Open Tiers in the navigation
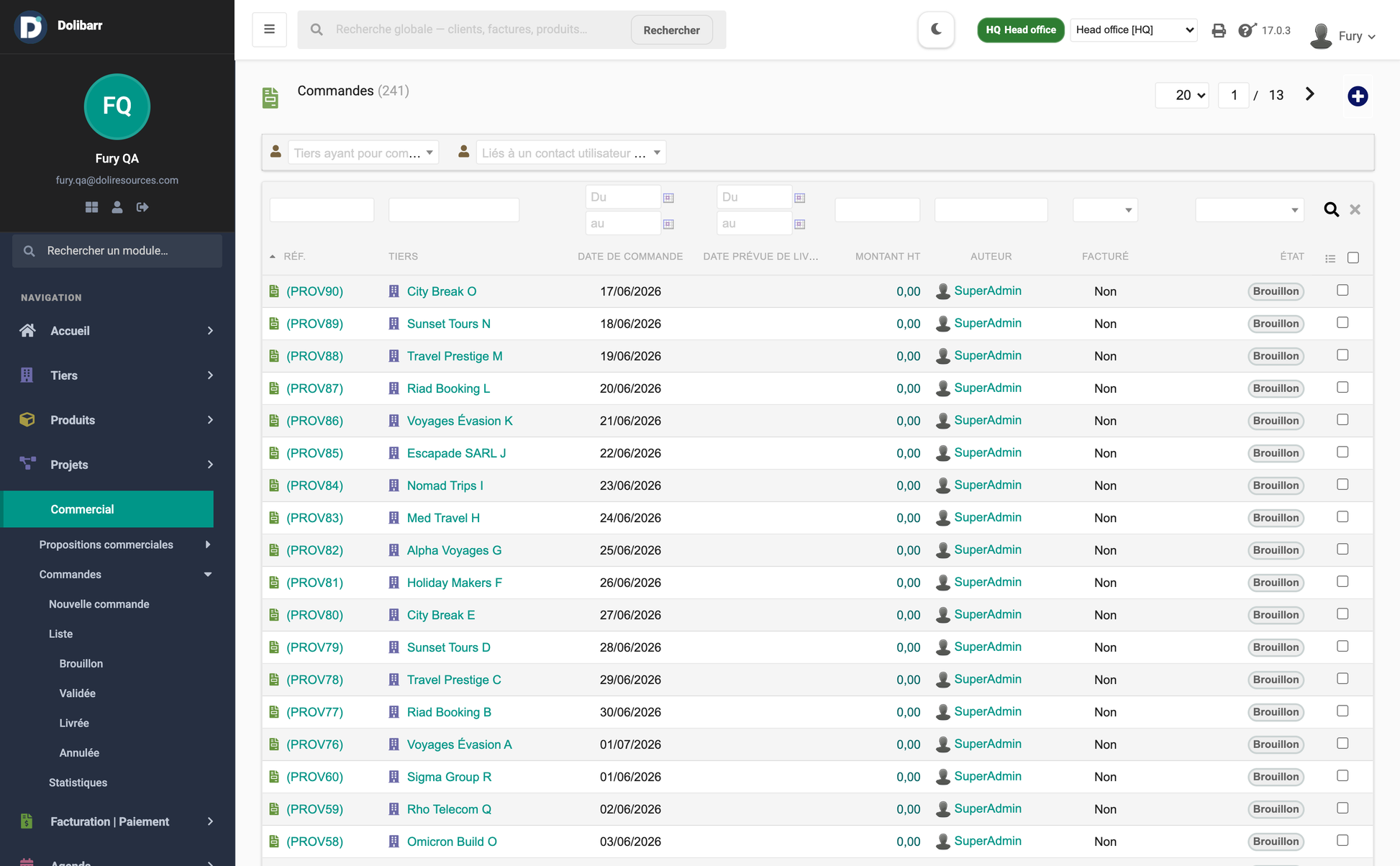1400x866 pixels. pyautogui.click(x=117, y=375)
